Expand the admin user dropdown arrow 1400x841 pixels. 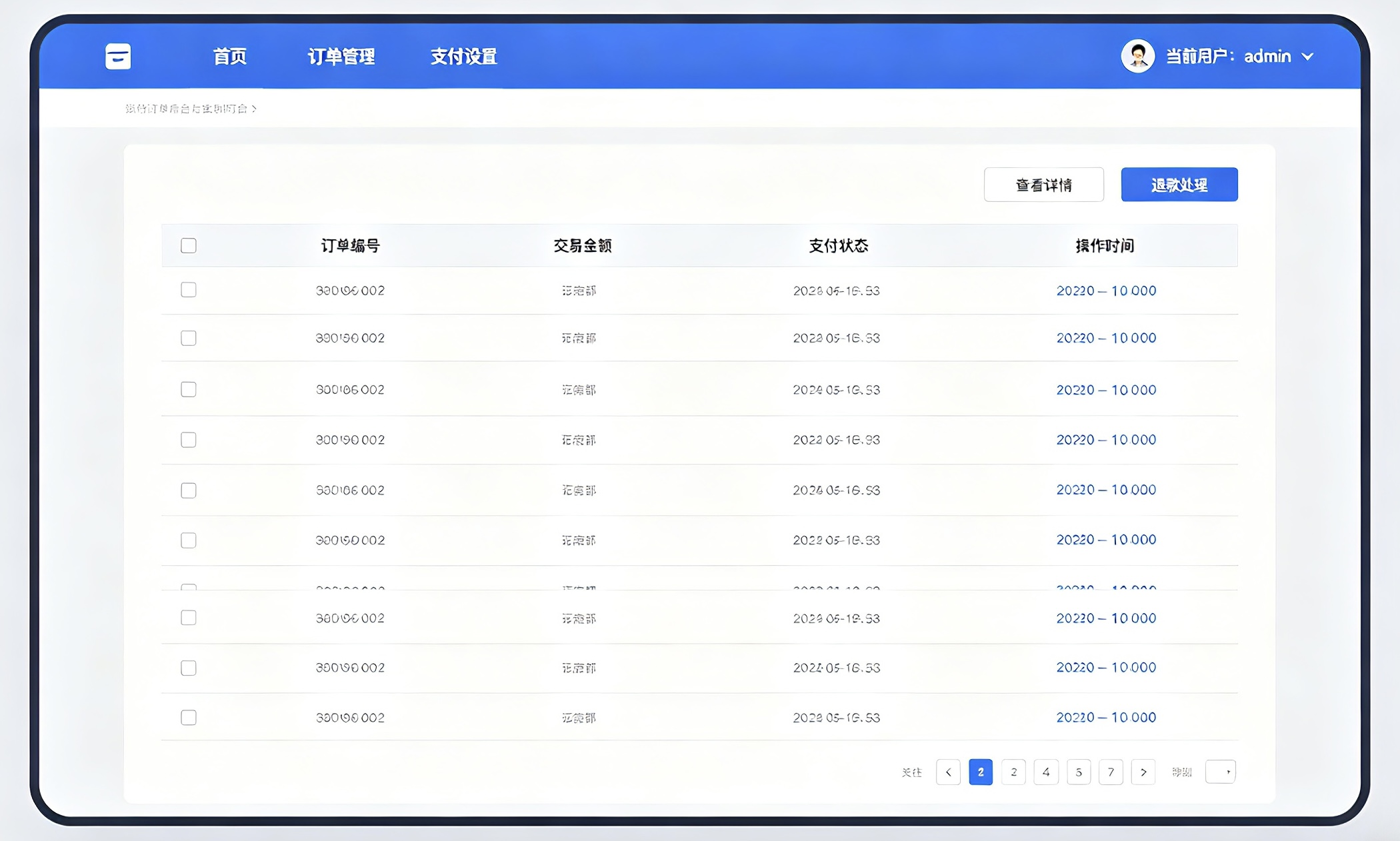[1308, 57]
